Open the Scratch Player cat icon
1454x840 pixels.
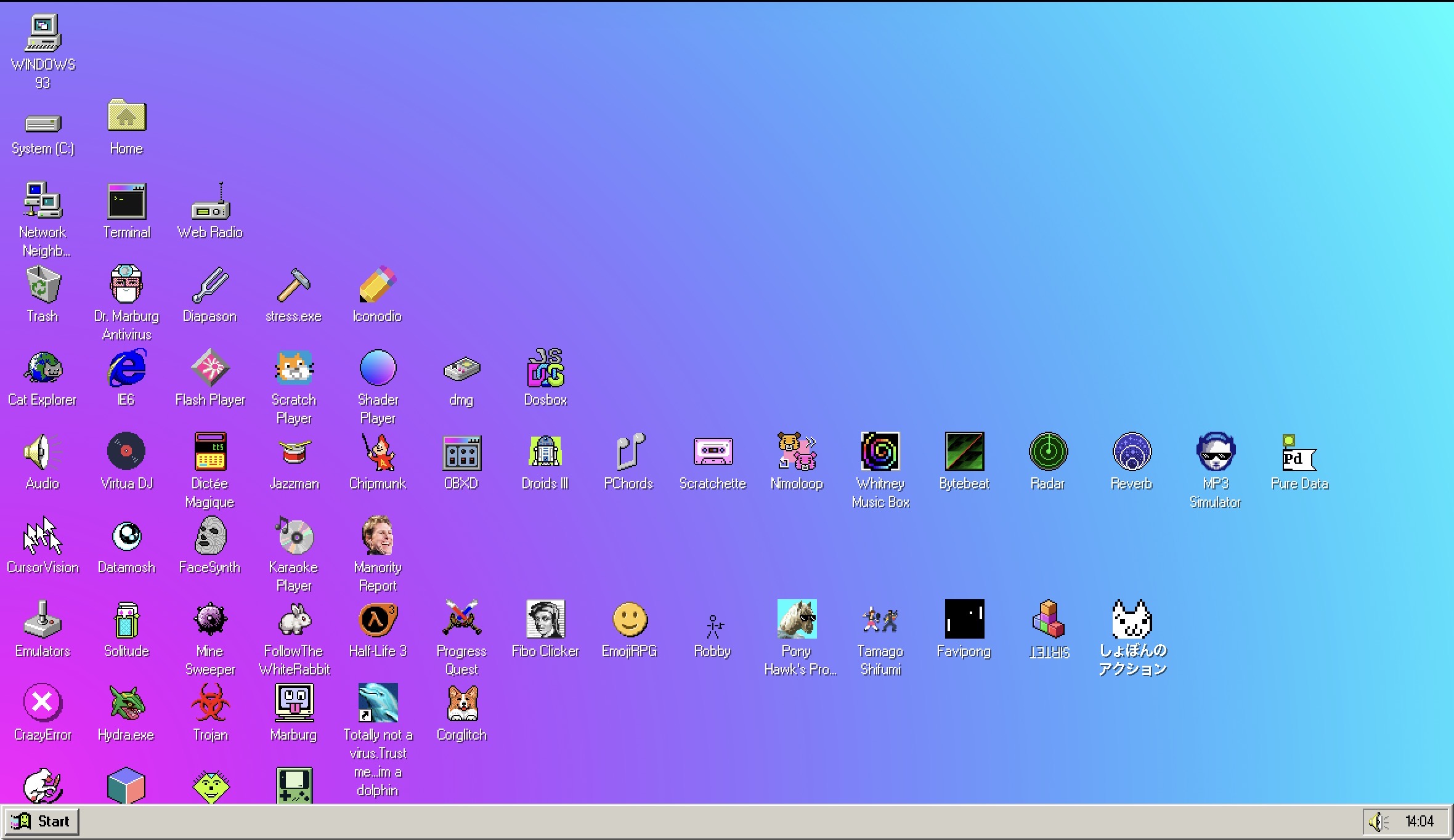[x=294, y=368]
